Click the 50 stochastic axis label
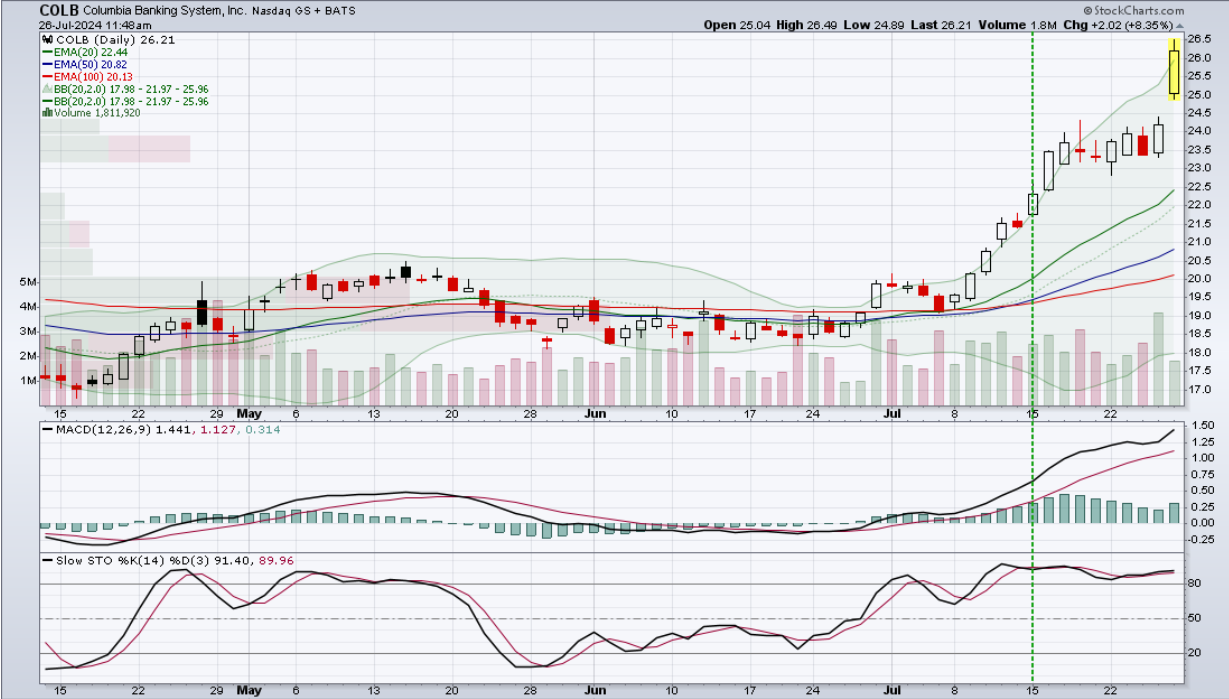This screenshot has height=699, width=1229. (x=1196, y=619)
